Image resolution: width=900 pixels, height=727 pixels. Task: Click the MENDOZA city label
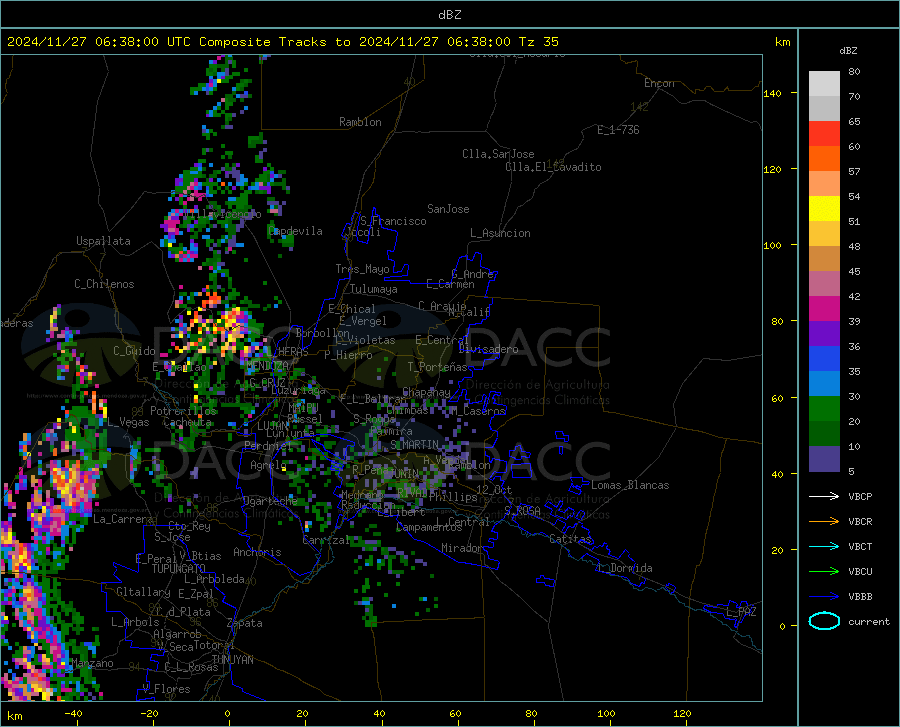[267, 366]
